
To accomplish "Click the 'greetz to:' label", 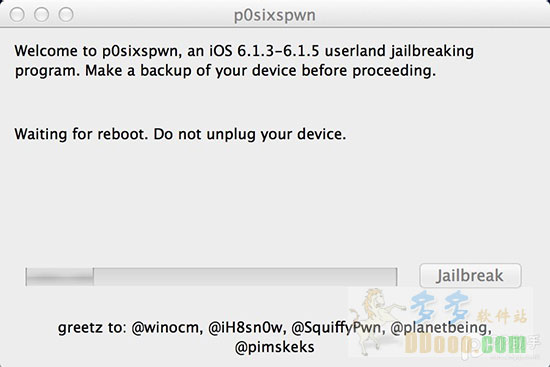I will tap(92, 328).
